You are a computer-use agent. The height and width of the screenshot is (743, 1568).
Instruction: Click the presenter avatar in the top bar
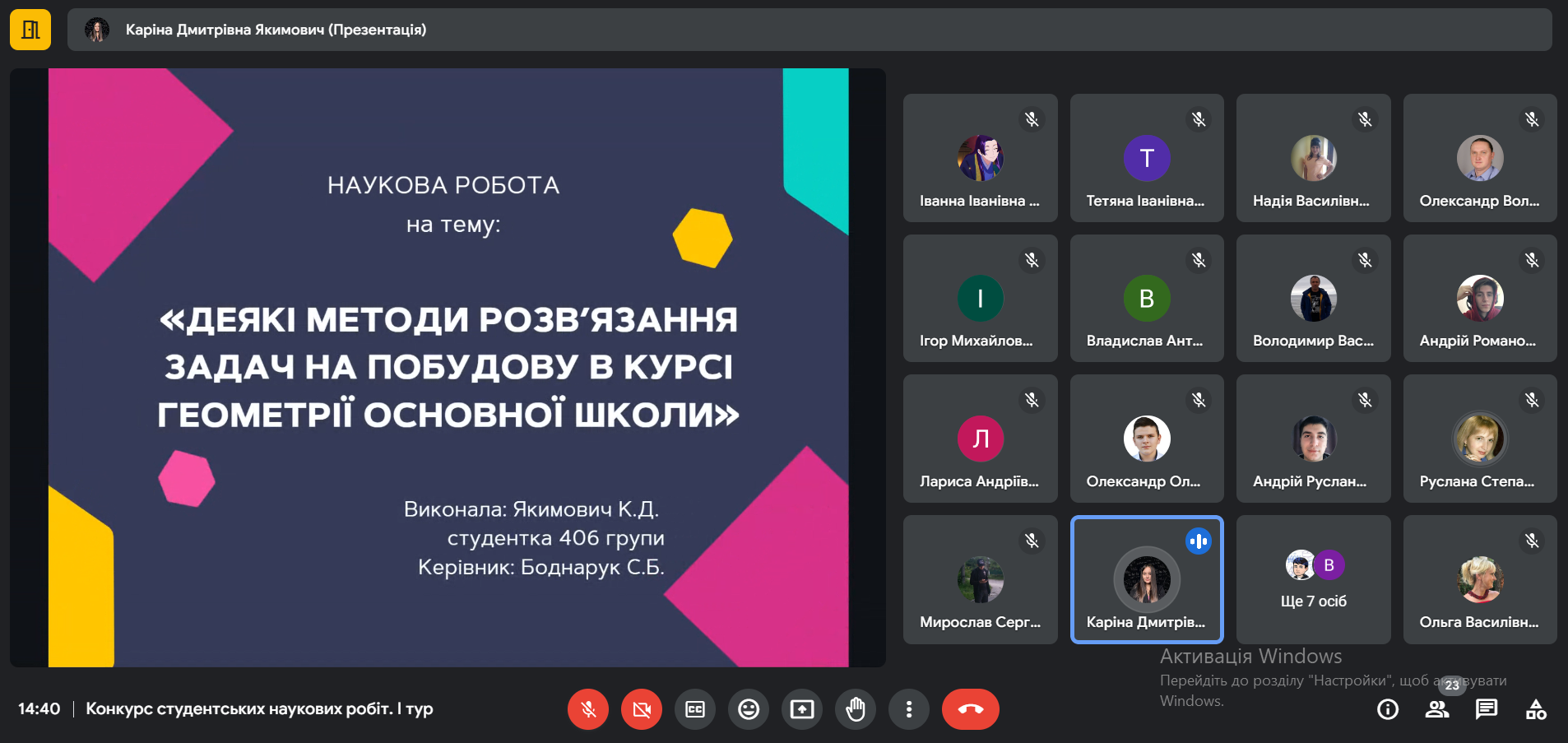click(97, 30)
